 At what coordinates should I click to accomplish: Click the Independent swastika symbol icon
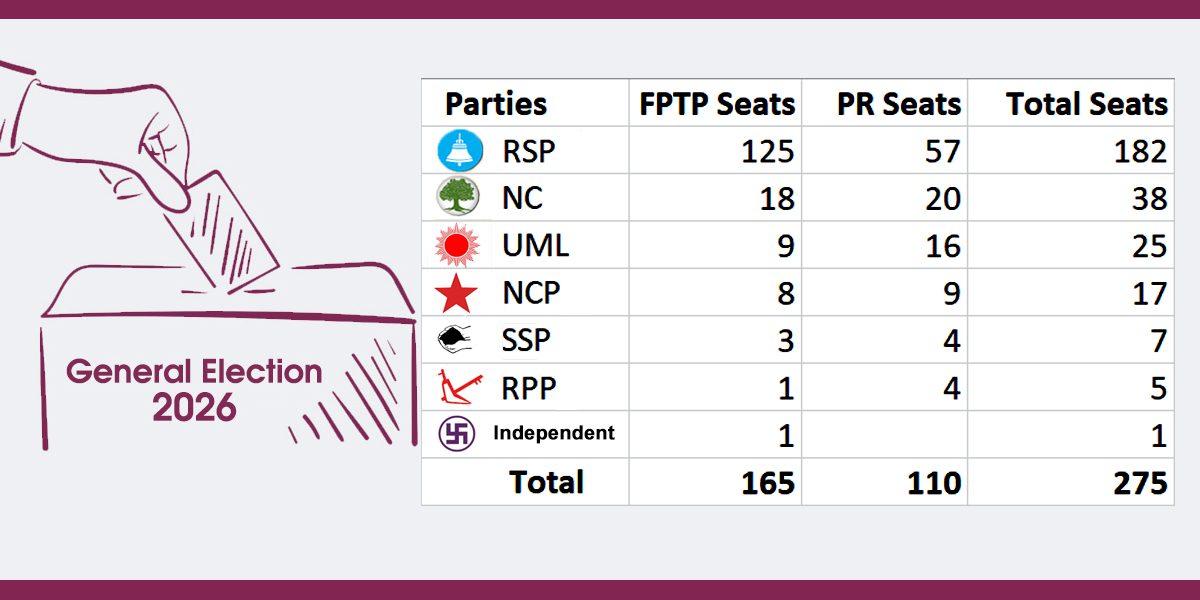[x=457, y=434]
